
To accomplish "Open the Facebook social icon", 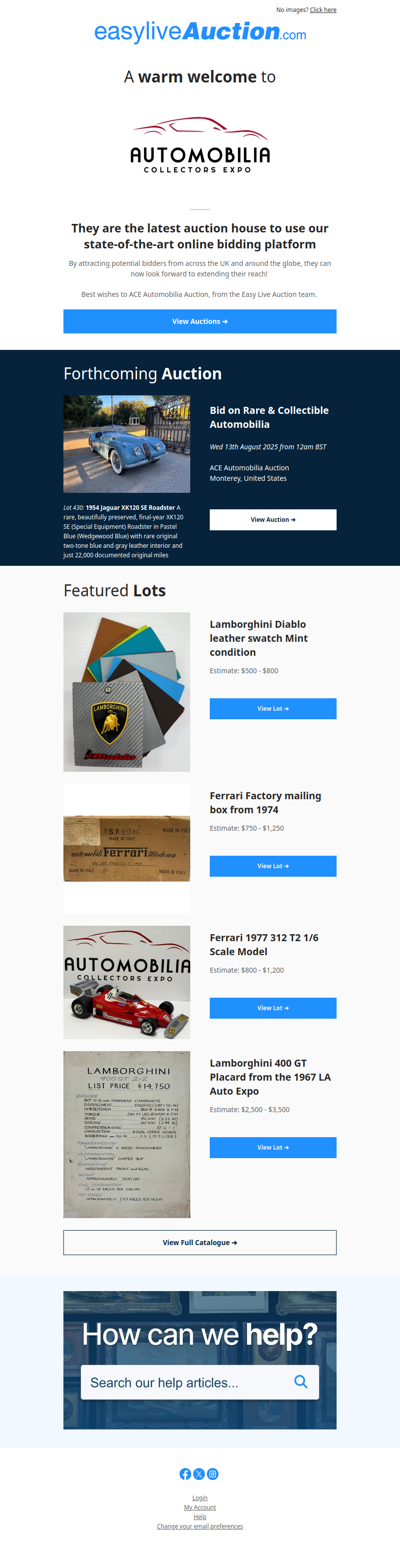I will [x=185, y=1474].
